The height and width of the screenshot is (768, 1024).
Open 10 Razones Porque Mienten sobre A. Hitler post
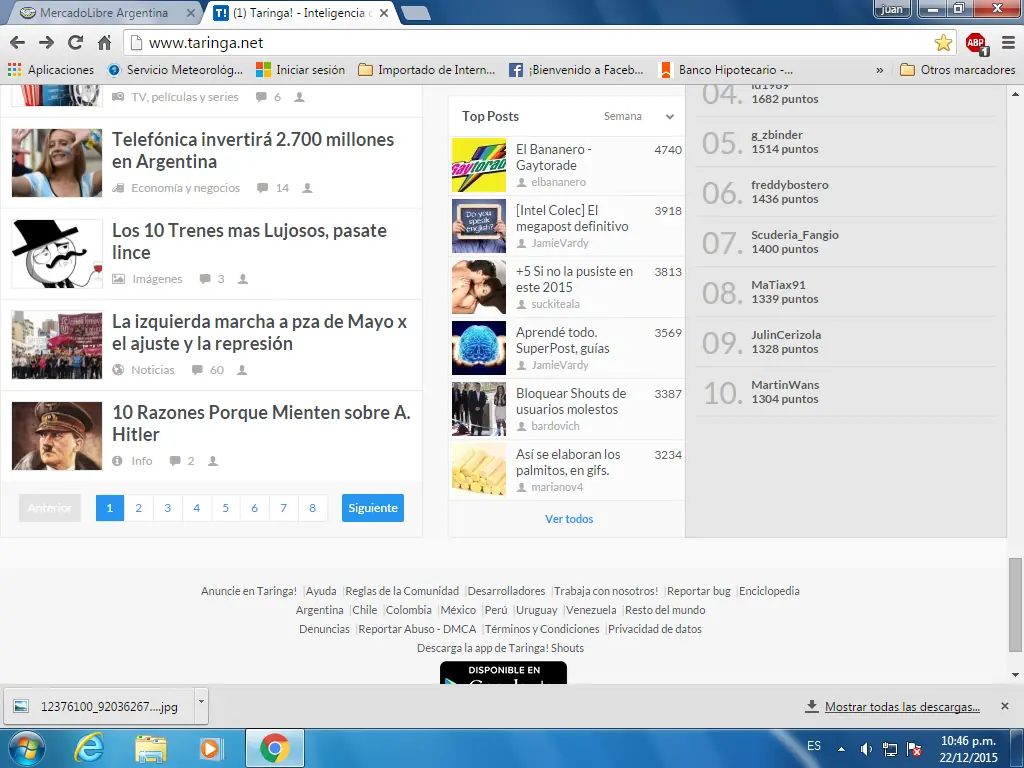(x=261, y=423)
